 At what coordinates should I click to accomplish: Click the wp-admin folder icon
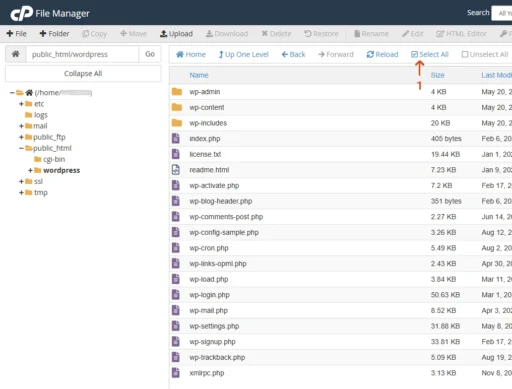tap(177, 92)
